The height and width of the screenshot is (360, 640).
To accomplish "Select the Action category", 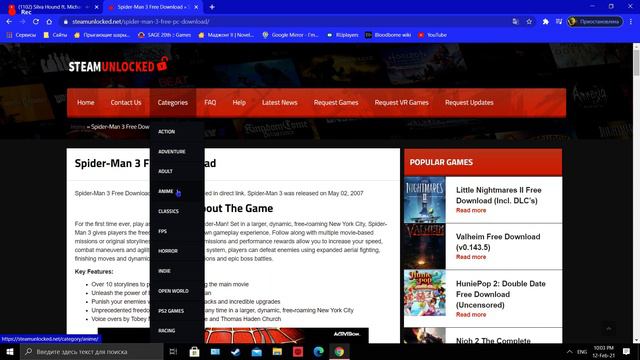I will (x=167, y=132).
